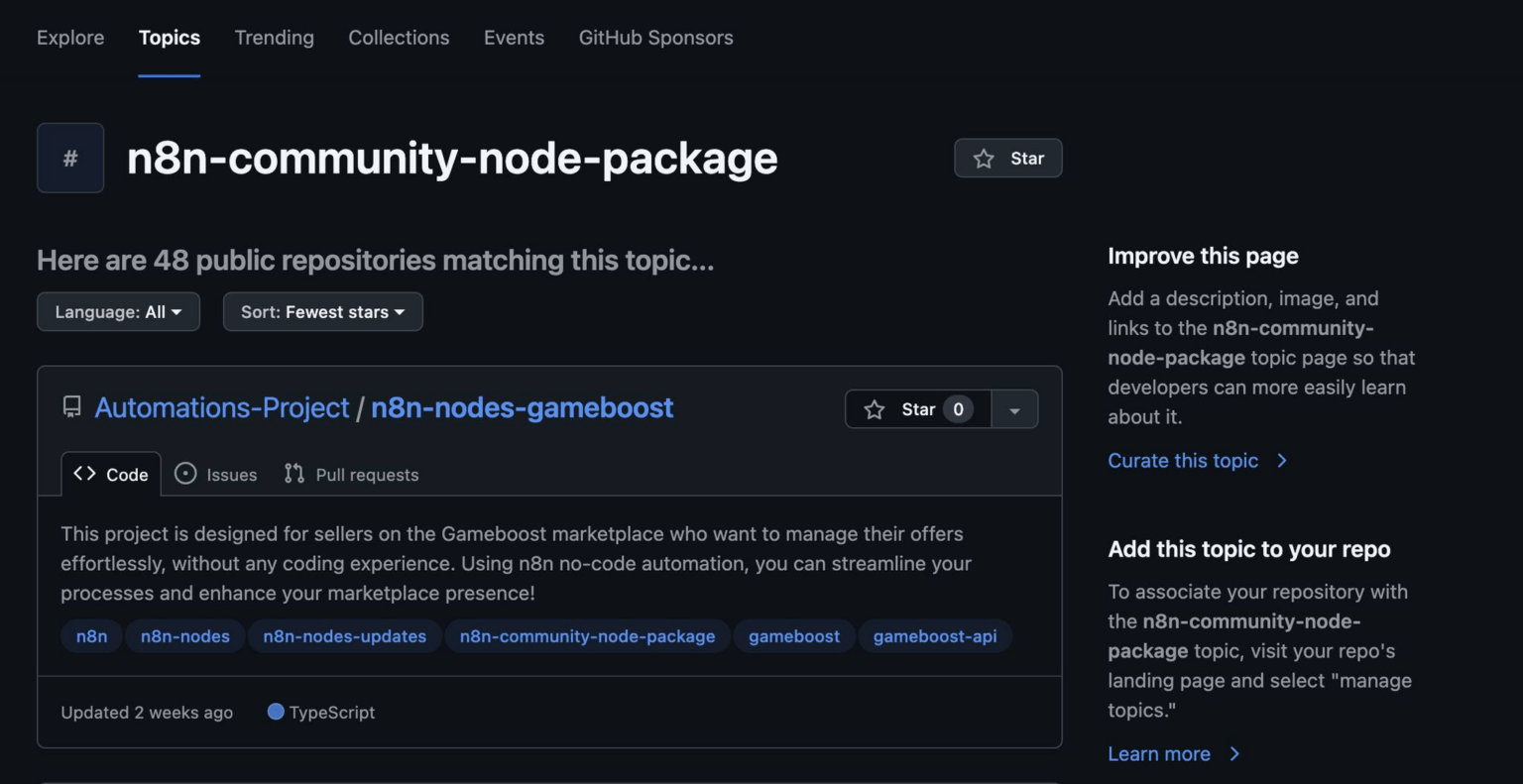Star the n8n-community-node-package topic
This screenshot has height=784, width=1523.
pos(1008,159)
